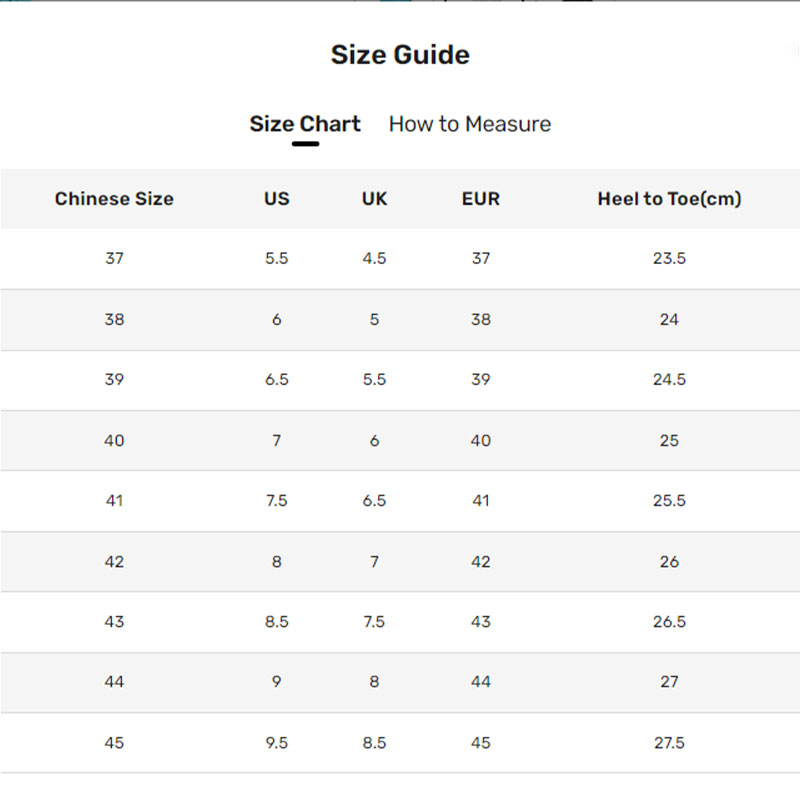The width and height of the screenshot is (800, 800).
Task: Switch to the How to Measure tab
Action: coord(469,124)
